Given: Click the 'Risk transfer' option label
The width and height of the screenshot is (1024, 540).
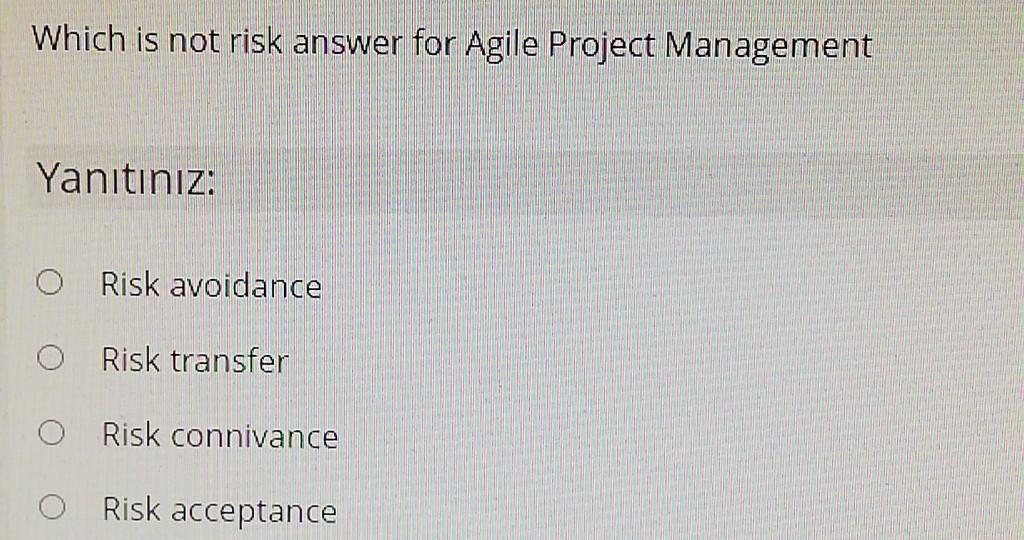Looking at the screenshot, I should 195,360.
